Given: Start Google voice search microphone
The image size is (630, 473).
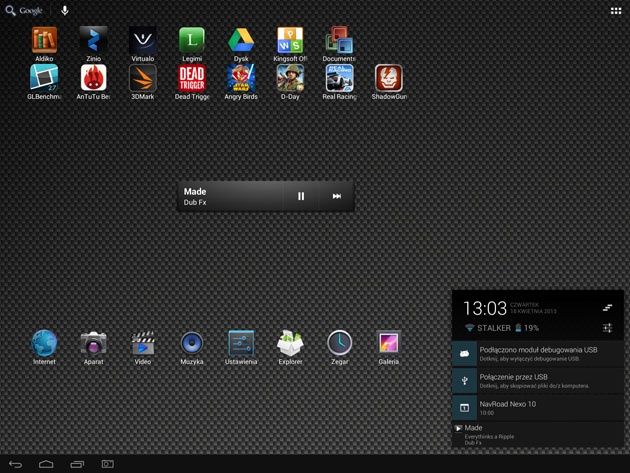Looking at the screenshot, I should point(65,10).
